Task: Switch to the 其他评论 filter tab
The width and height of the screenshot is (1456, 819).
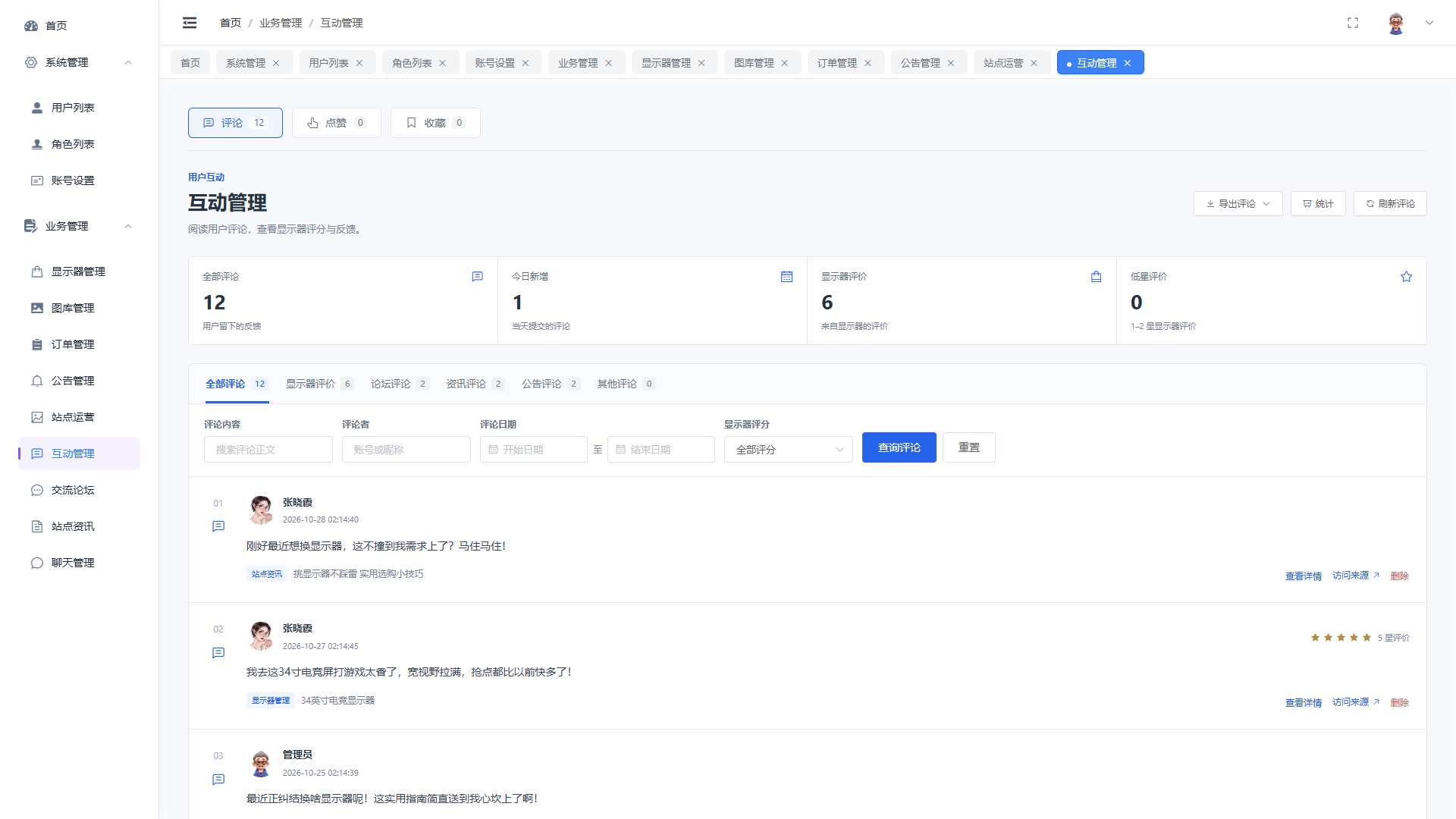Action: 626,384
